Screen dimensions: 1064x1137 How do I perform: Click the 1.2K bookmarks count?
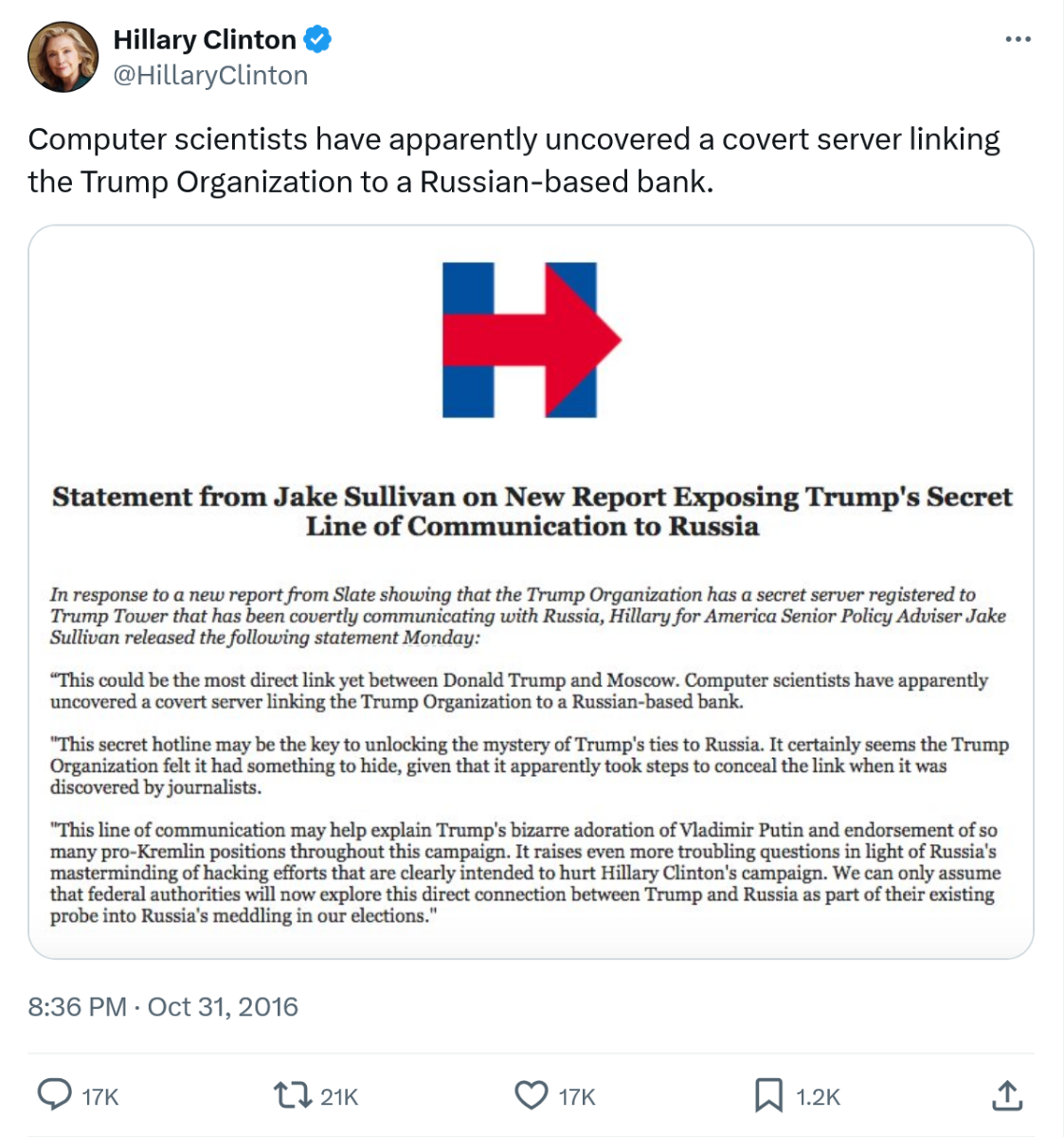(819, 1097)
